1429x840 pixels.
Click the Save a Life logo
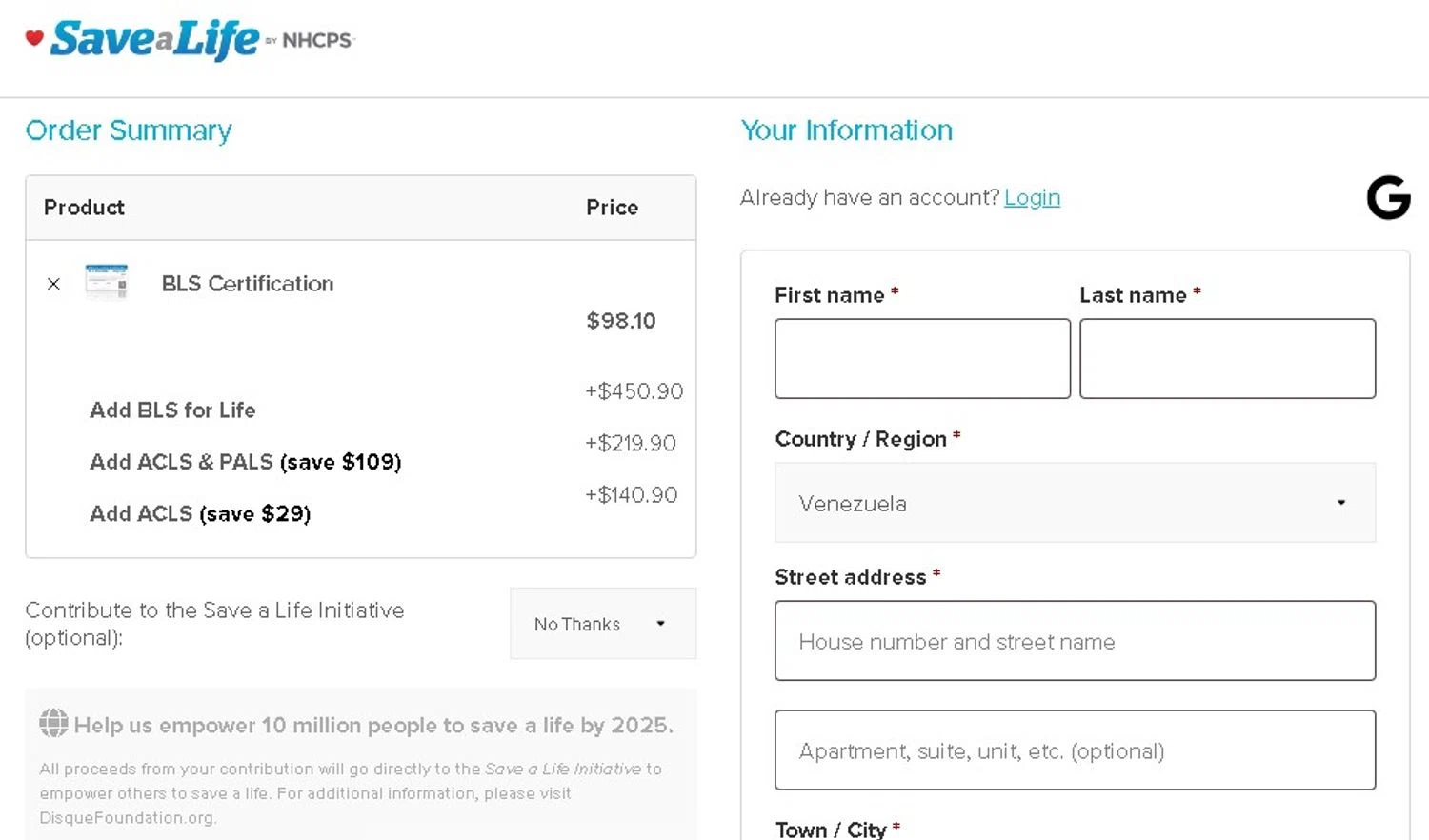(x=190, y=40)
